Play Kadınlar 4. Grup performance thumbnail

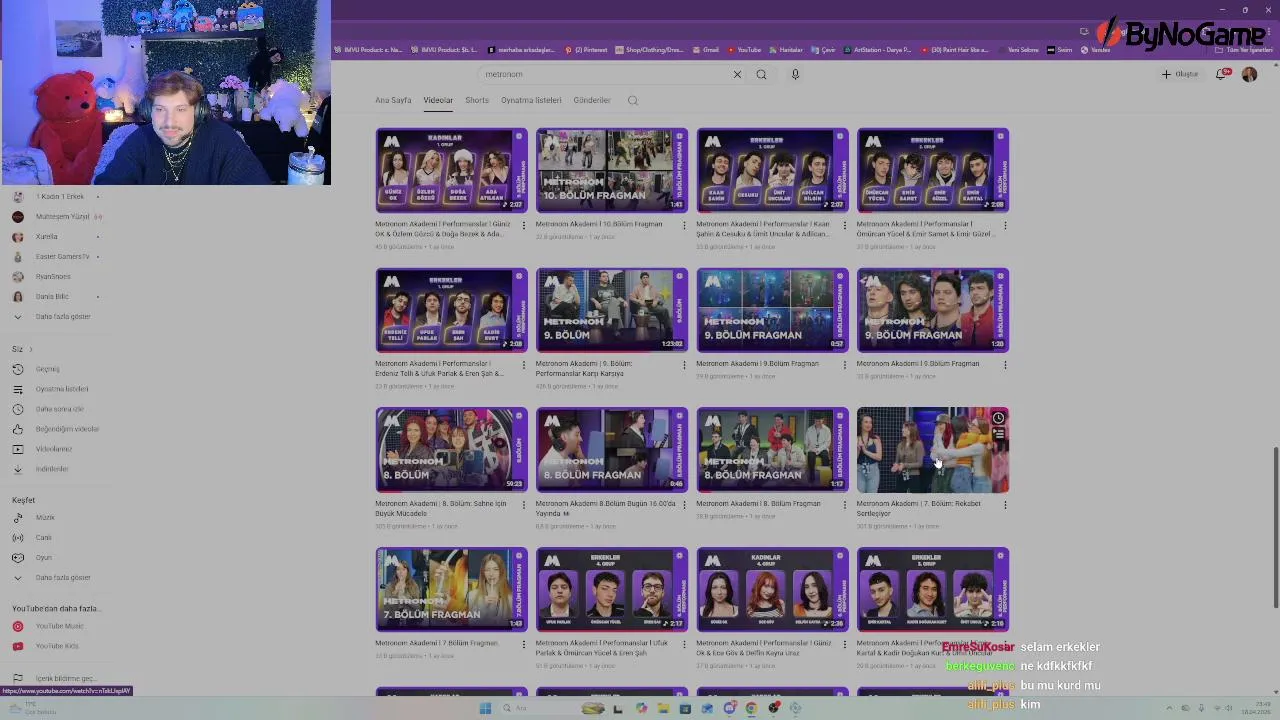[x=772, y=589]
